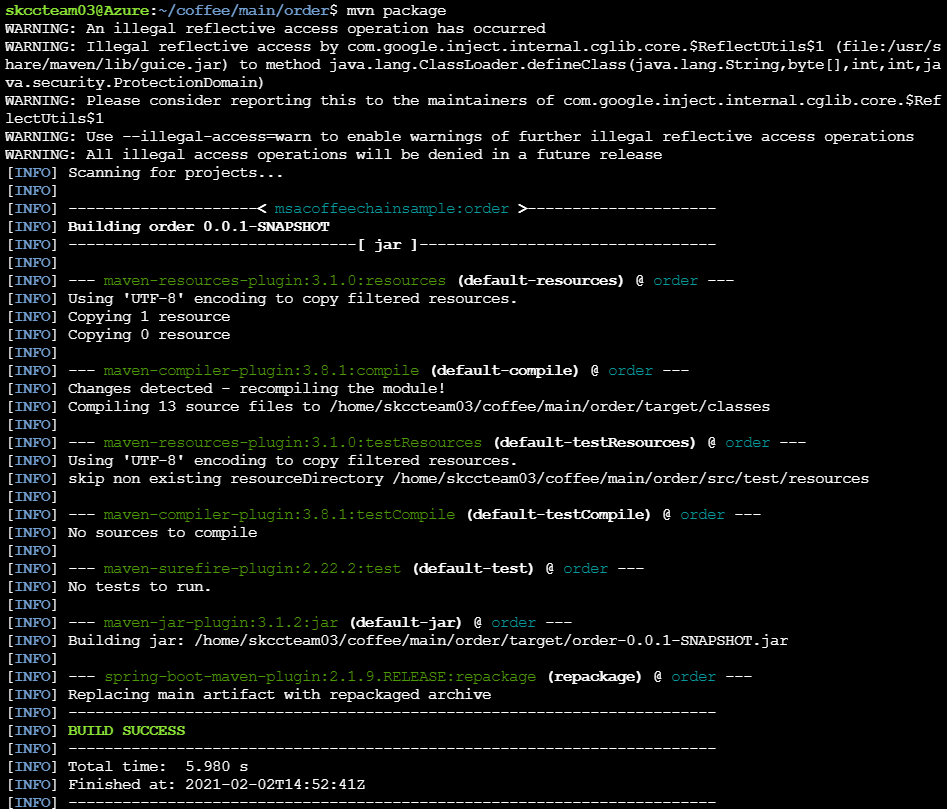Click 'lectUtils$1' wrapped warning text
The image size is (947, 809).
(54, 119)
